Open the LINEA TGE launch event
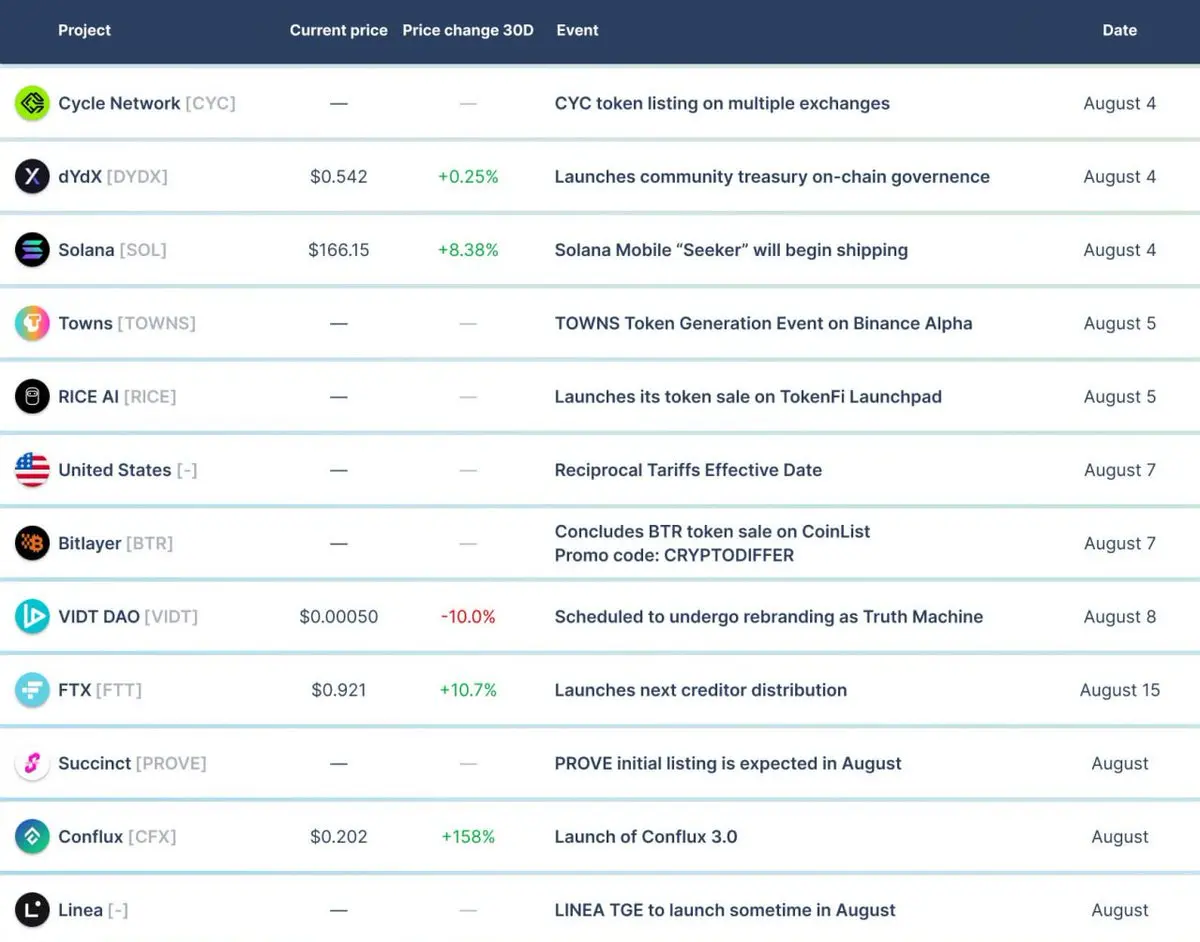This screenshot has height=942, width=1200. point(725,910)
